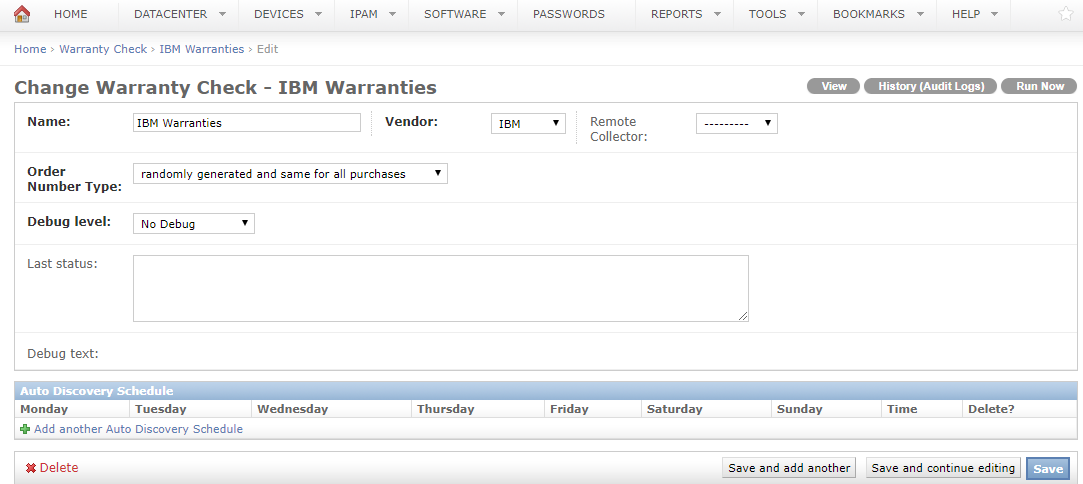Open the HOME menu

(x=70, y=14)
